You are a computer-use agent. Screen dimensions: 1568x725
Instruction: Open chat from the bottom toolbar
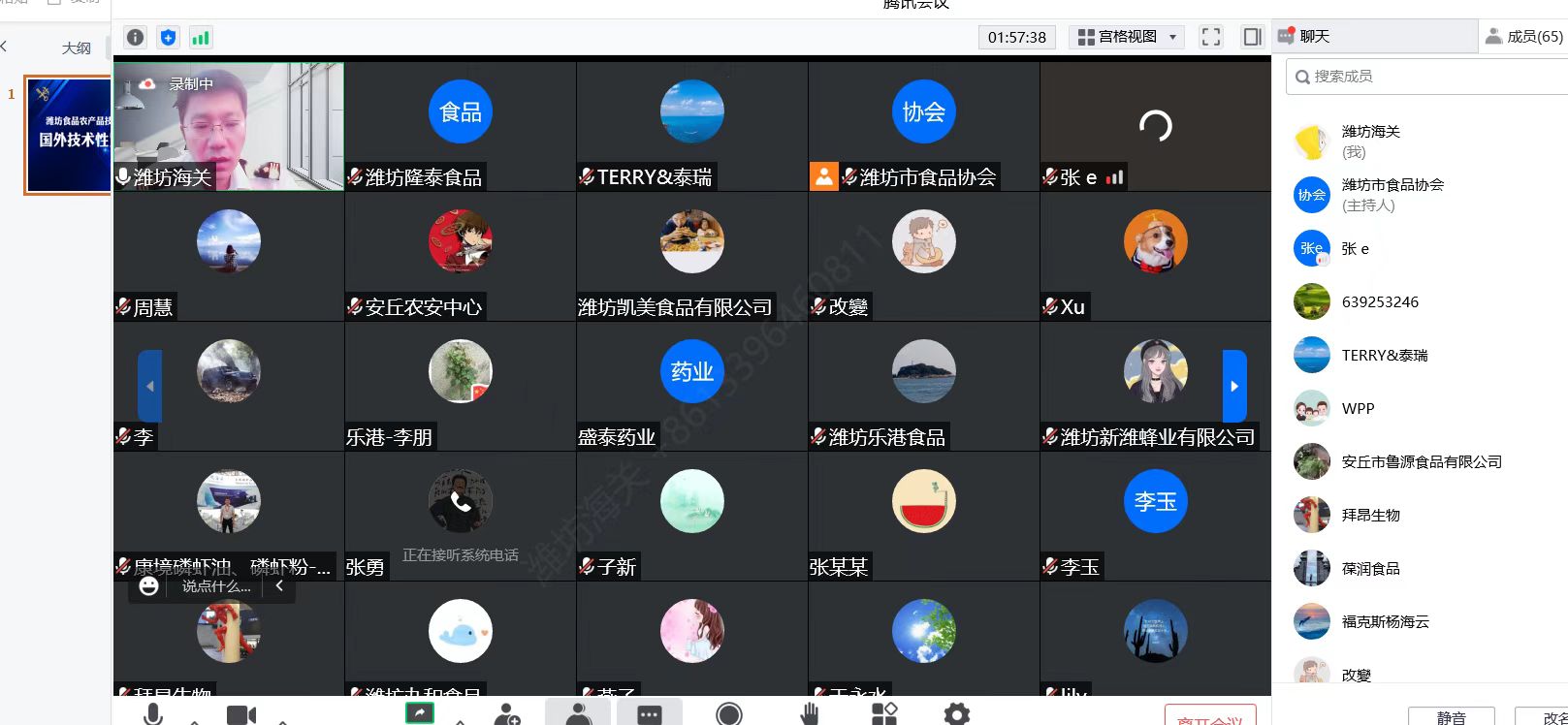(650, 715)
